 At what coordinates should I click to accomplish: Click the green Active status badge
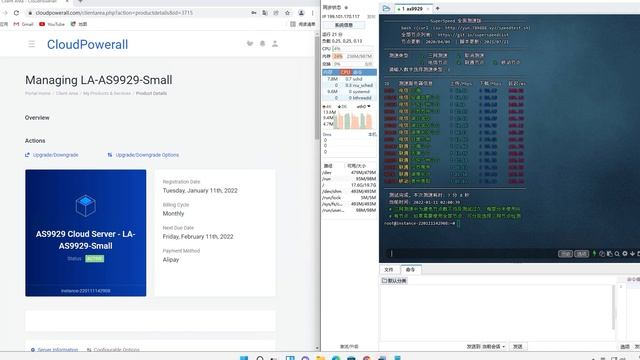(95, 259)
